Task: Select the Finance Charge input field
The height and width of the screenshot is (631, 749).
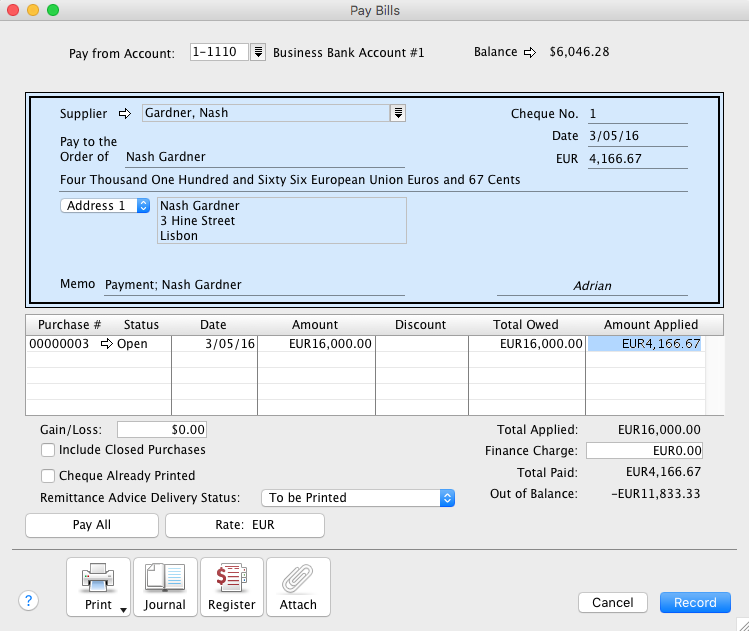Action: tap(645, 451)
